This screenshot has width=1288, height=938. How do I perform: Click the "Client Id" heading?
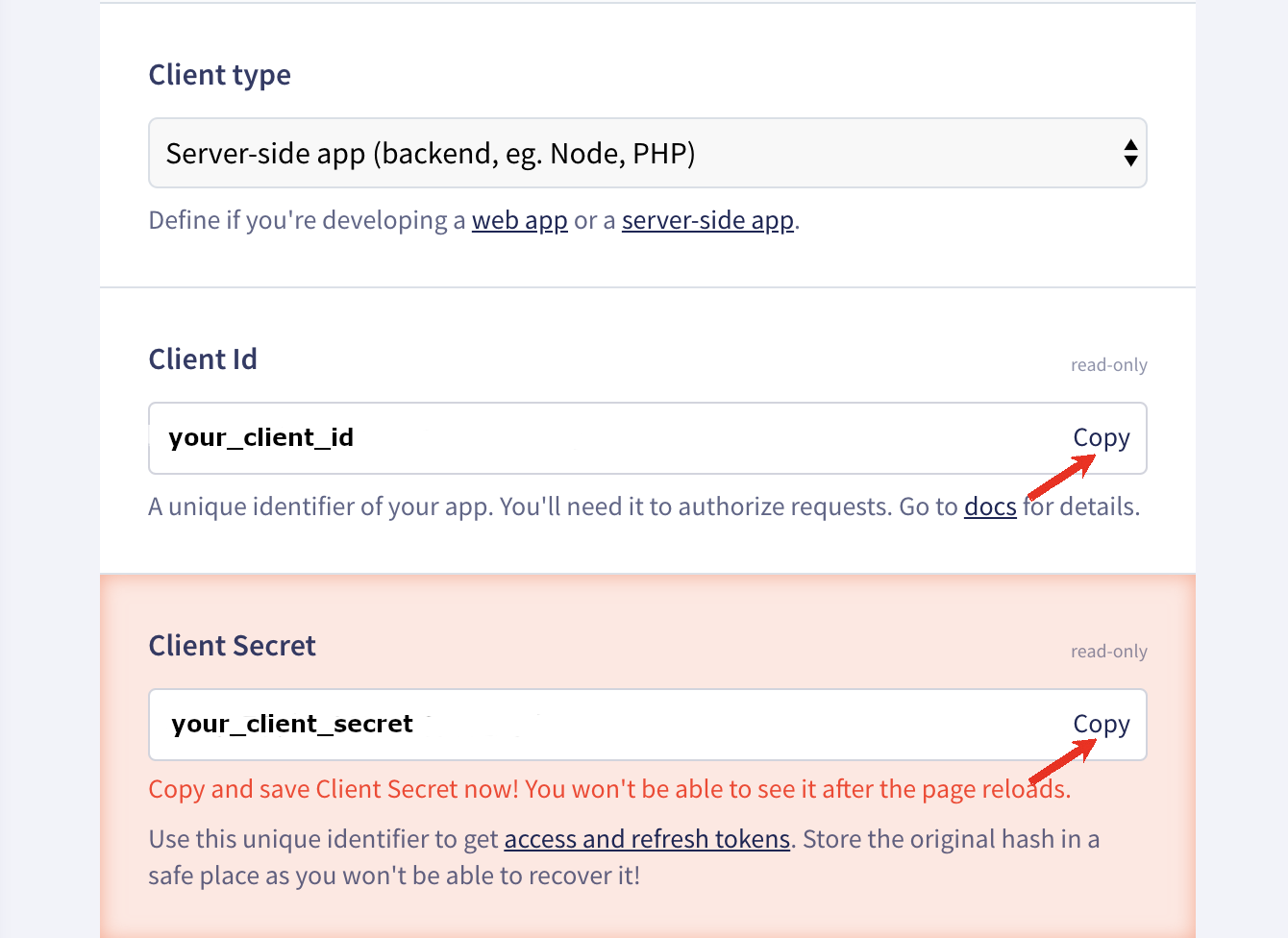pyautogui.click(x=203, y=359)
